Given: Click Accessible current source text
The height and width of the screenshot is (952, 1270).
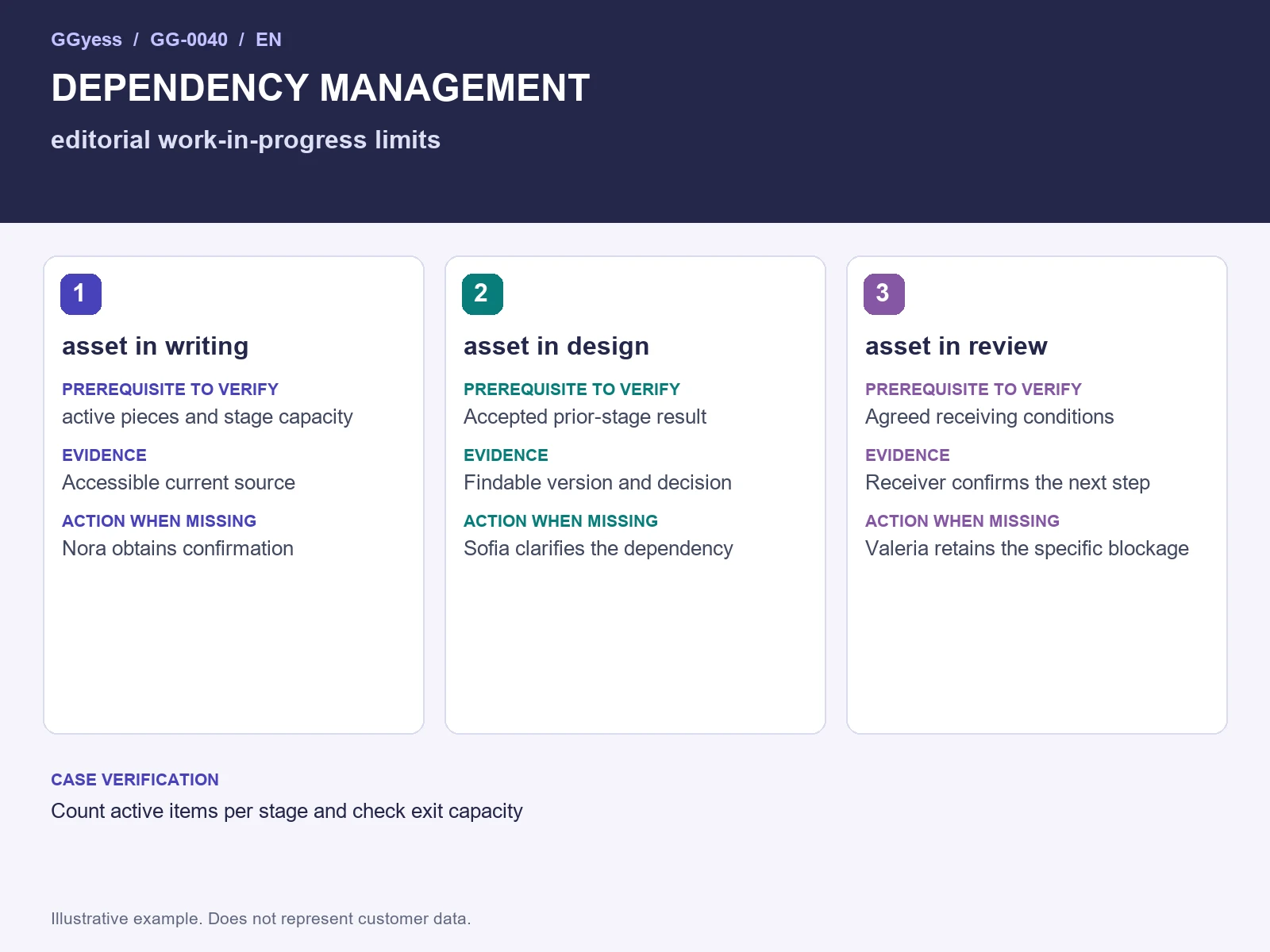Looking at the screenshot, I should (x=179, y=483).
